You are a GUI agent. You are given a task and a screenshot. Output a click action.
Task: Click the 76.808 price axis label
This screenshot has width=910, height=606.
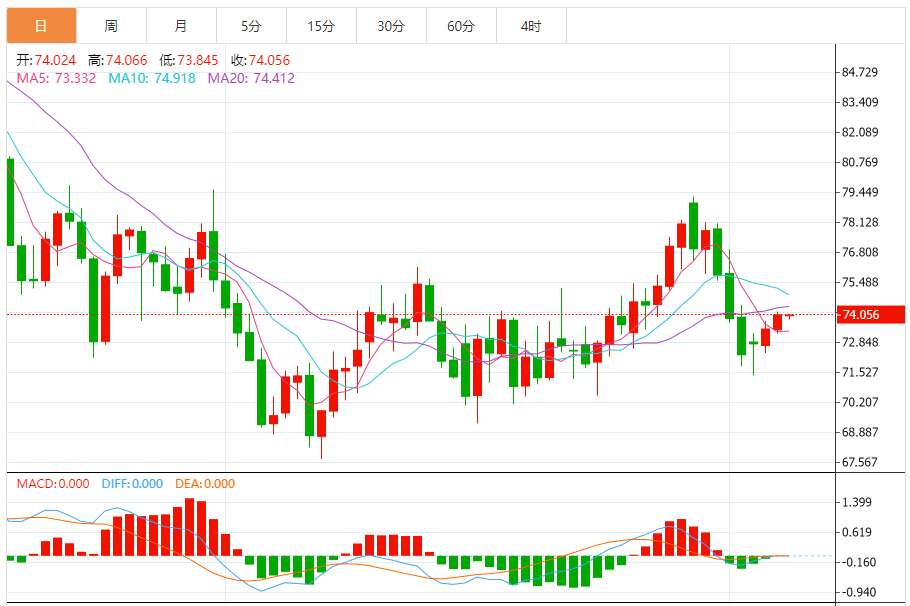[860, 252]
